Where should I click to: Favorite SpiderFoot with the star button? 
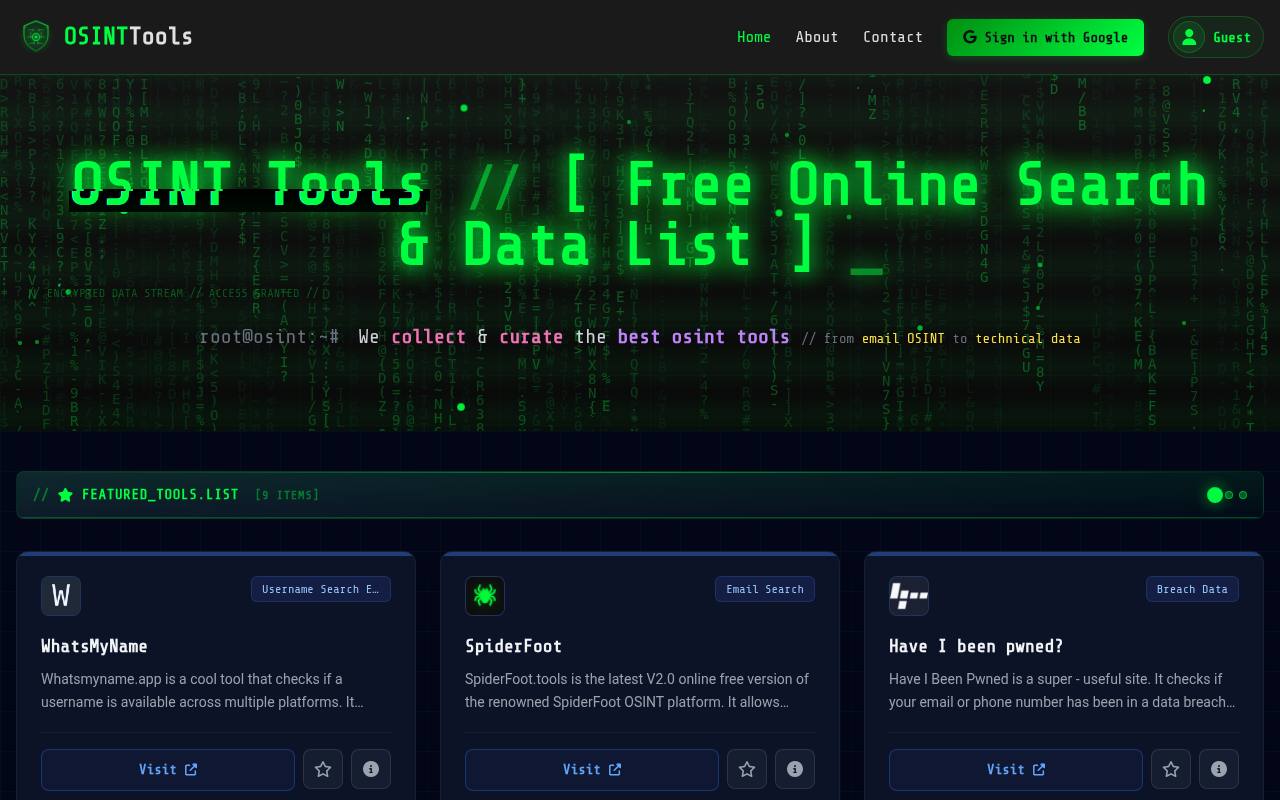click(747, 769)
